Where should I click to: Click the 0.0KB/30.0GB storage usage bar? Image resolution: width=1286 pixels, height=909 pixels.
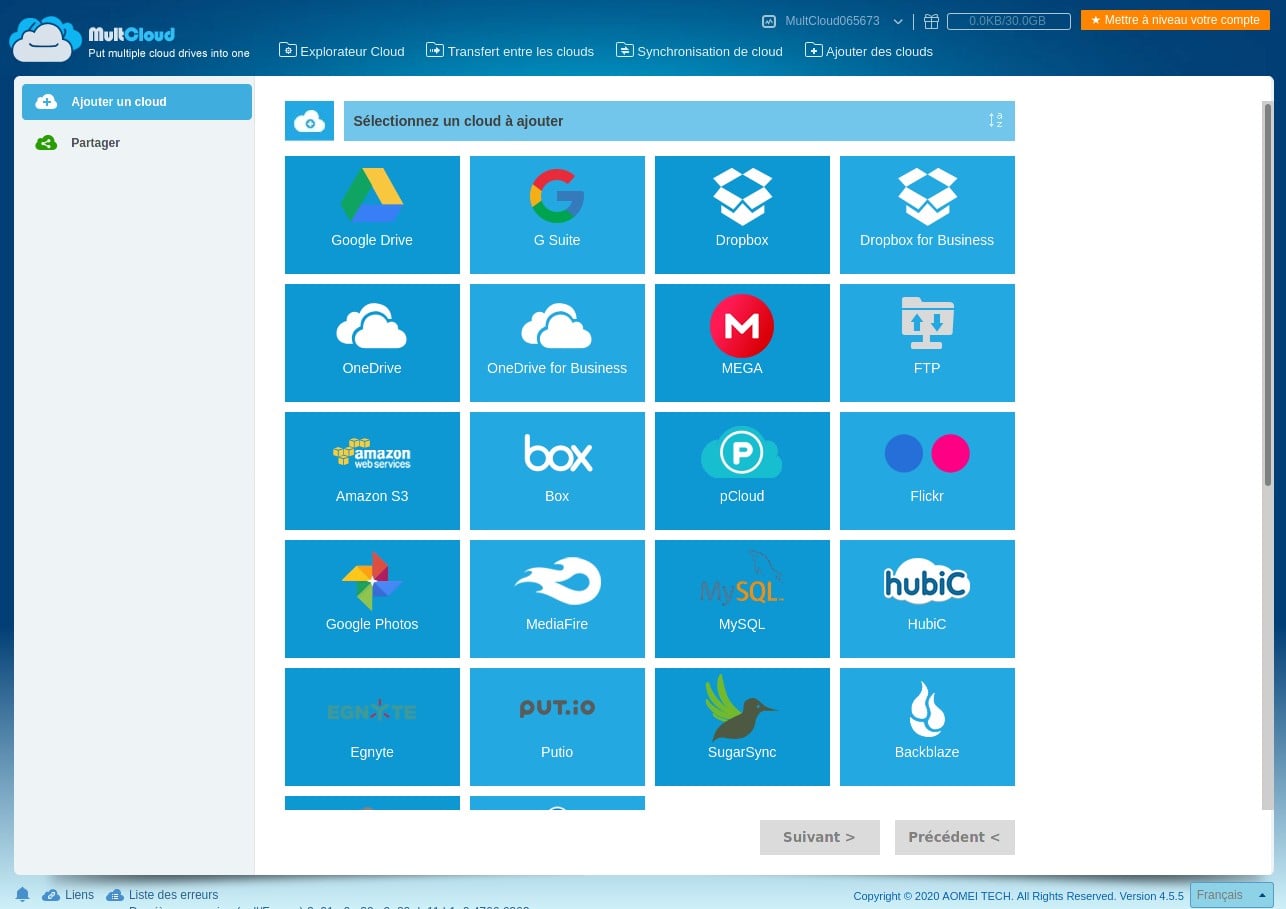pyautogui.click(x=1008, y=21)
